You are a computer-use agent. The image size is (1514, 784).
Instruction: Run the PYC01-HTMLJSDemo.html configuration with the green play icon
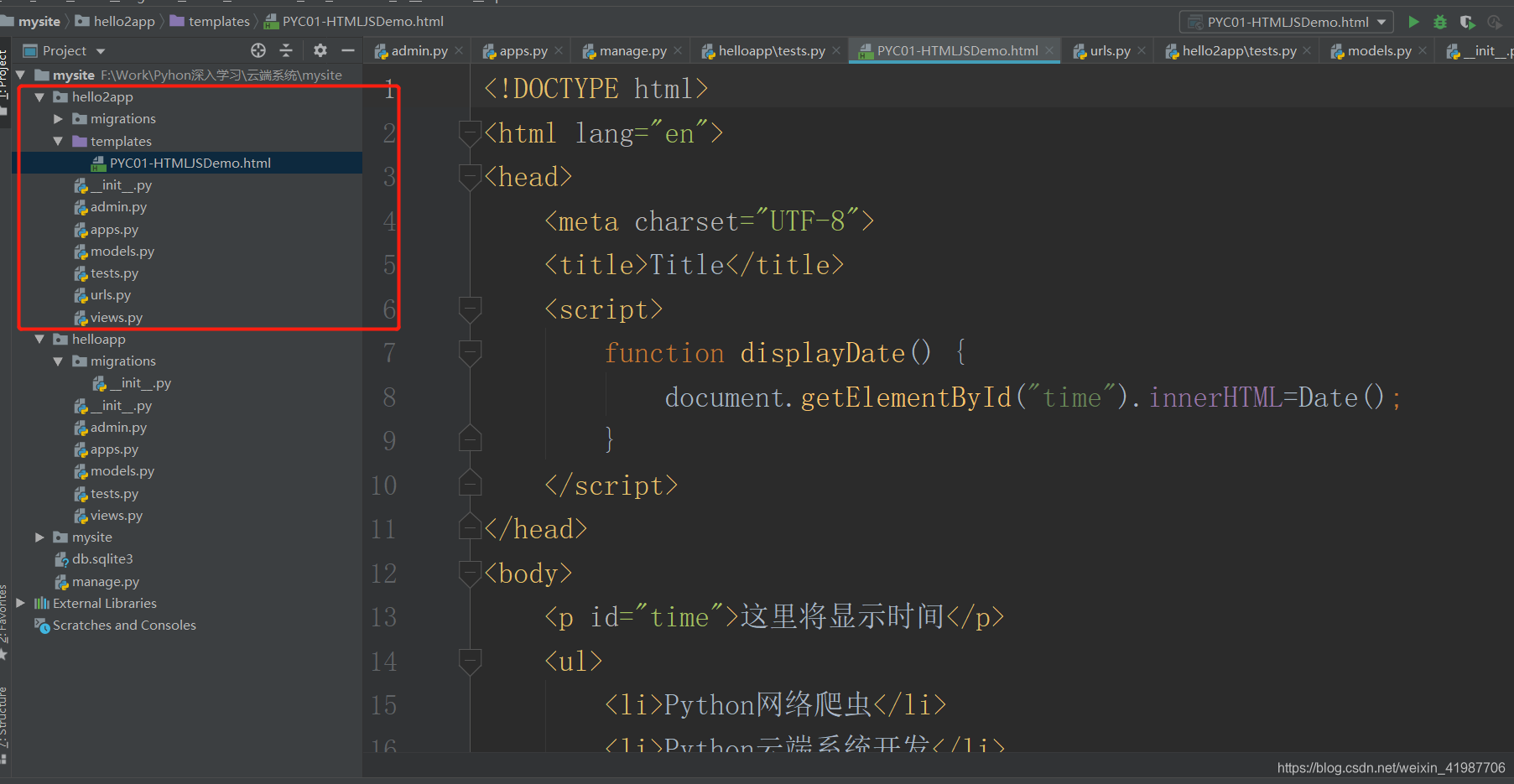(x=1414, y=22)
